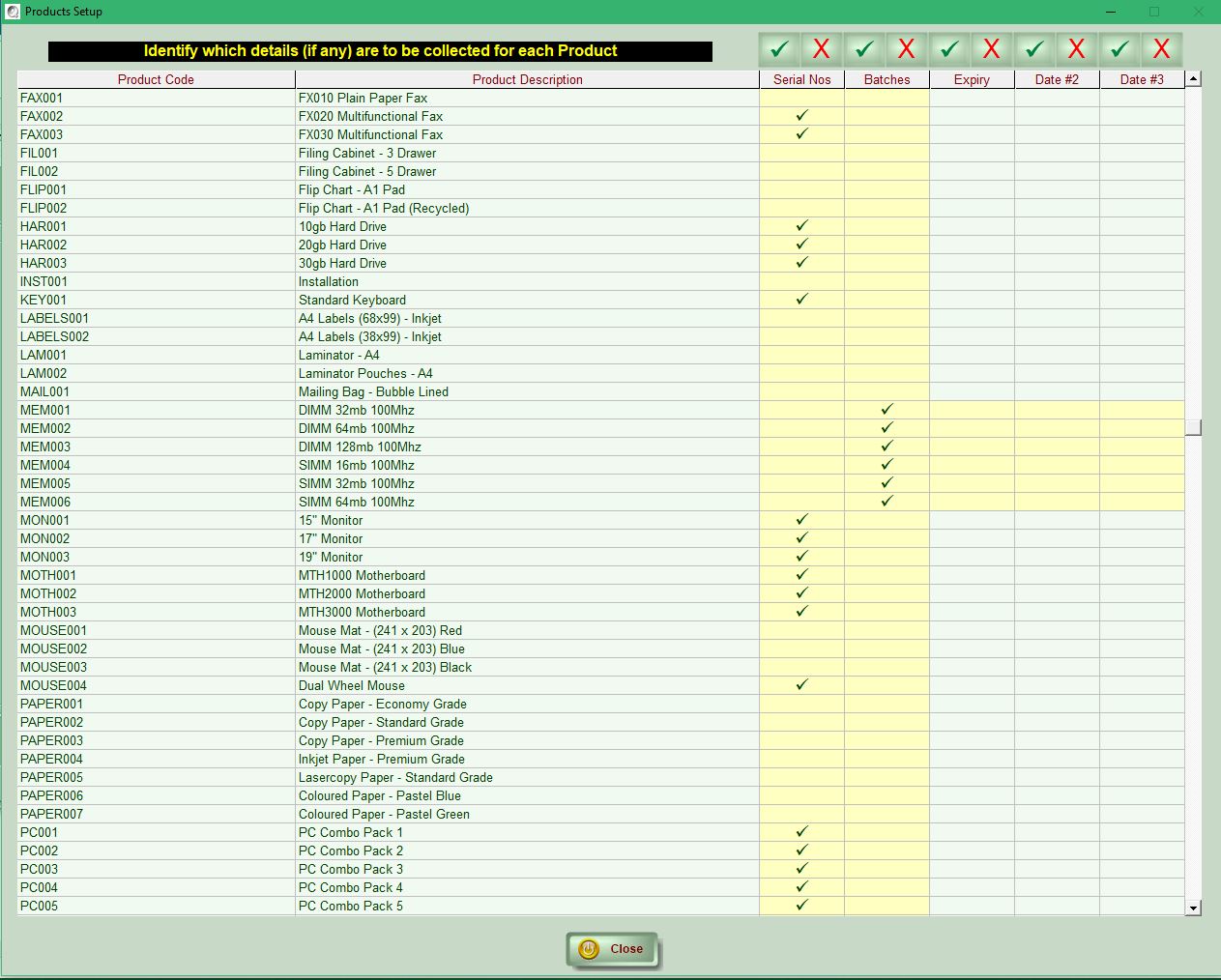Click the scrollbar up arrow in product grid

click(x=1193, y=78)
